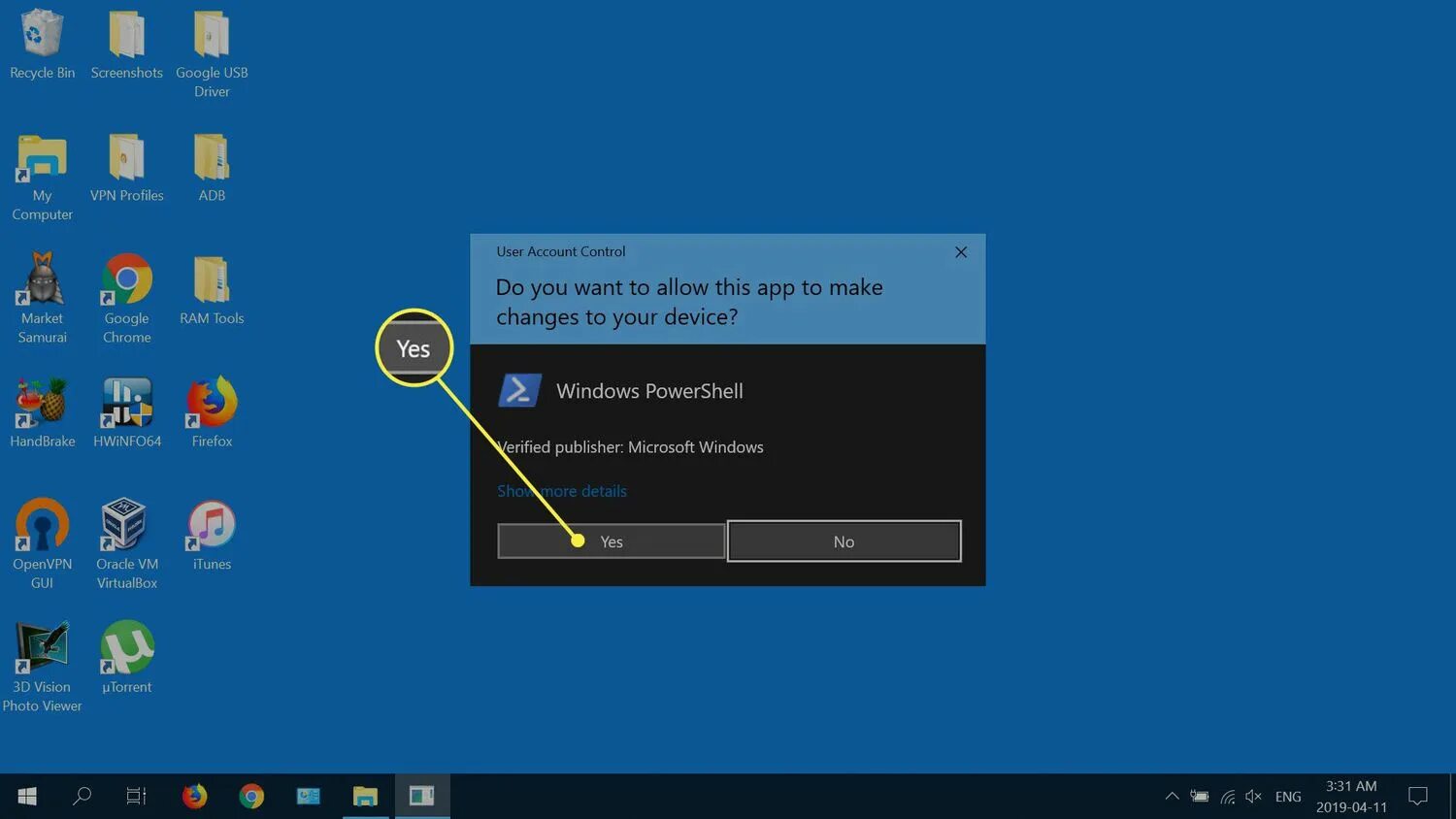Click the battery icon in system tray
The image size is (1456, 819).
[1200, 797]
